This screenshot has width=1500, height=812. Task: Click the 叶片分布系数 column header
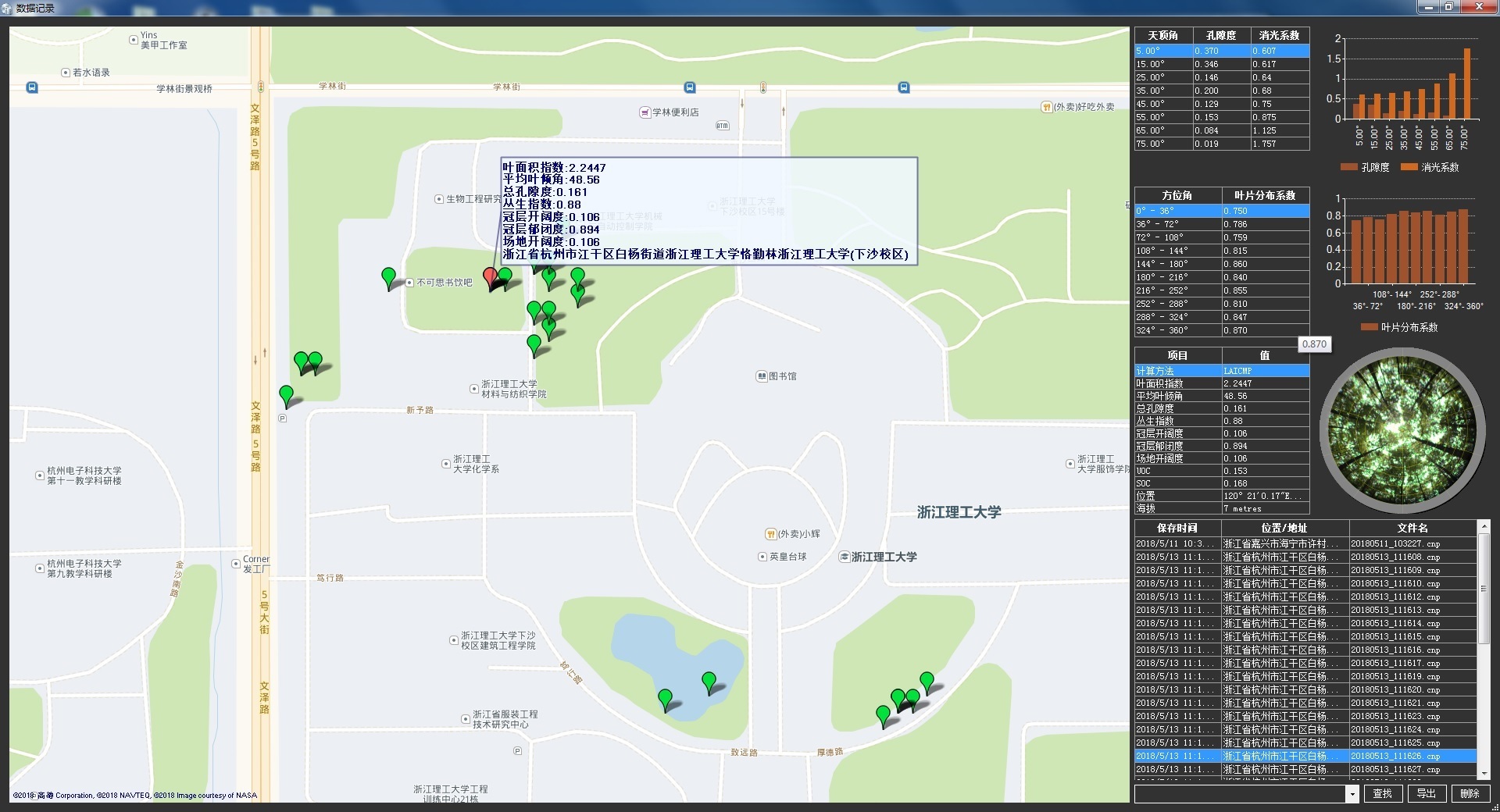coord(1265,195)
